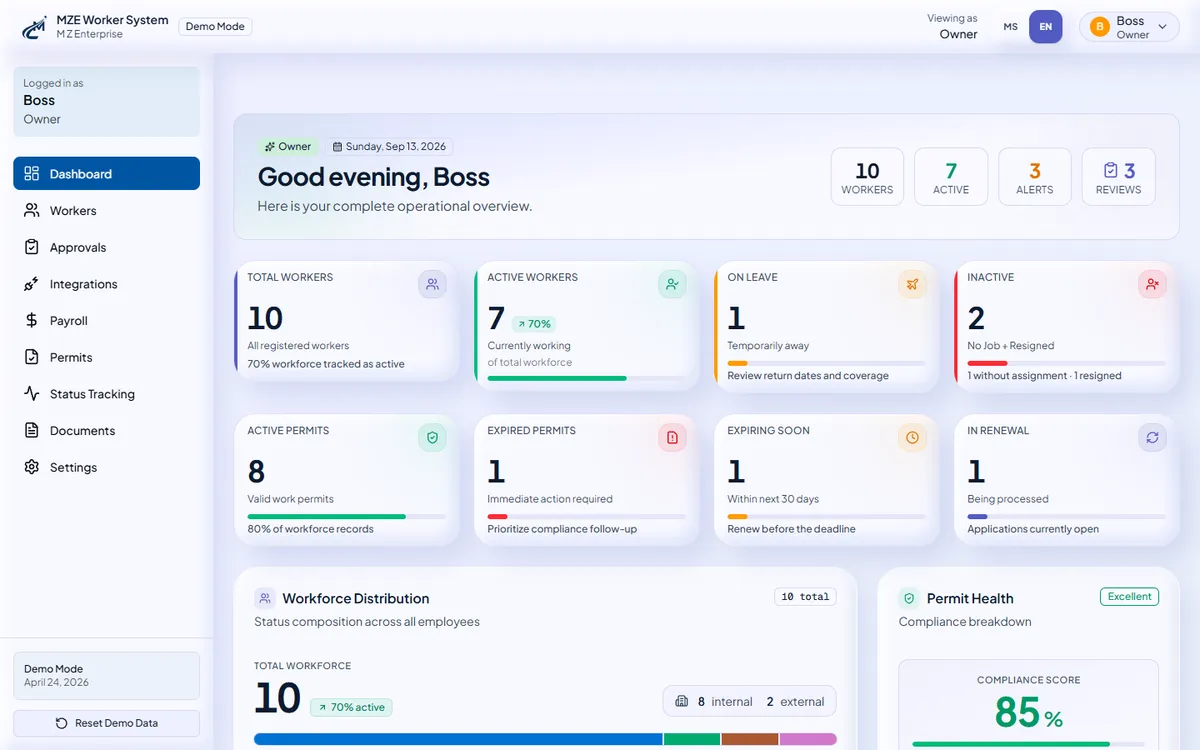The height and width of the screenshot is (750, 1200).
Task: Click the Workers people icon in sidebar
Action: [x=32, y=211]
